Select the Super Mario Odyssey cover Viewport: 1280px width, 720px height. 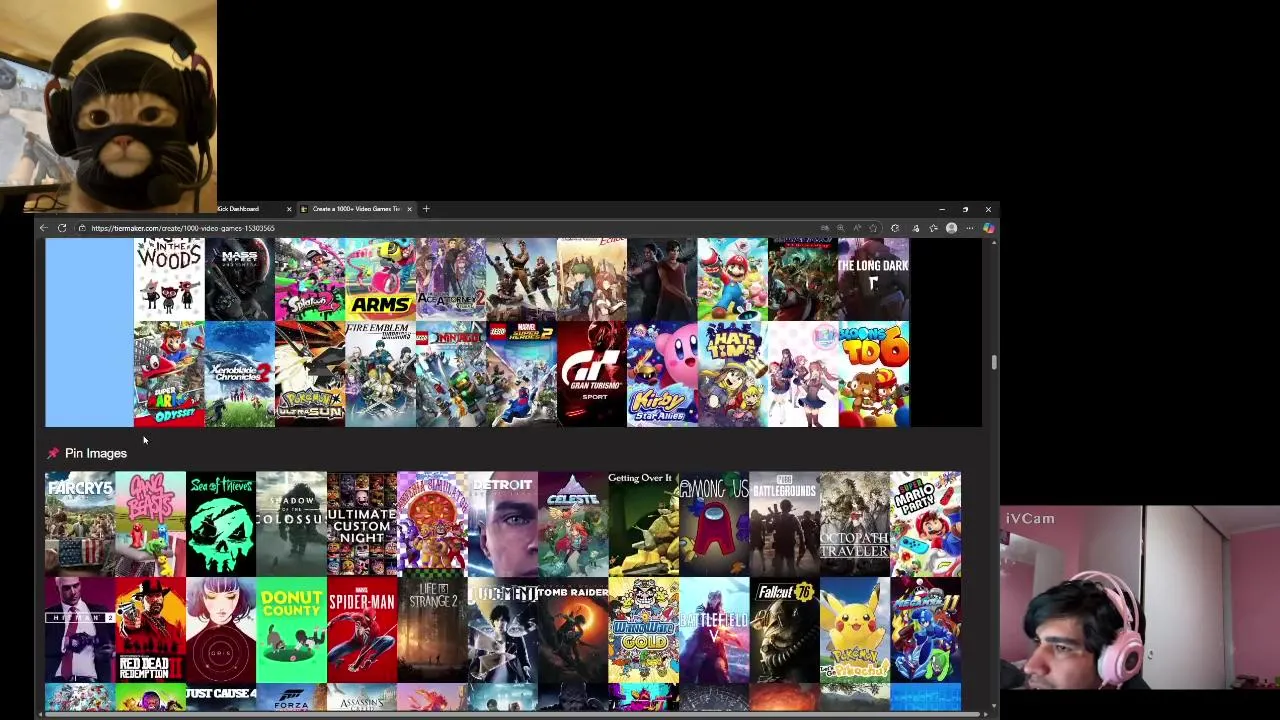tap(169, 374)
